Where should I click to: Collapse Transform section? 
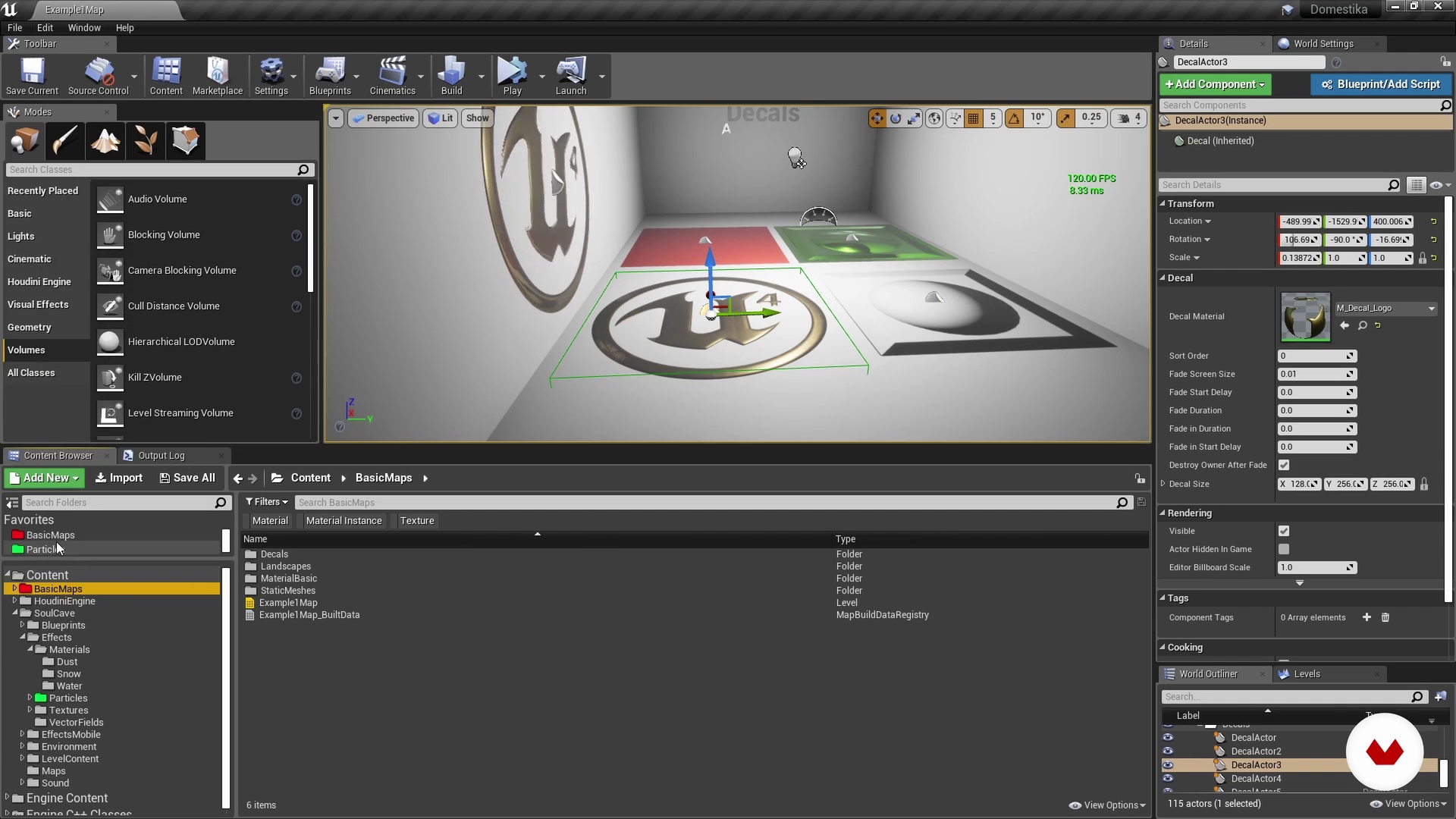1162,203
